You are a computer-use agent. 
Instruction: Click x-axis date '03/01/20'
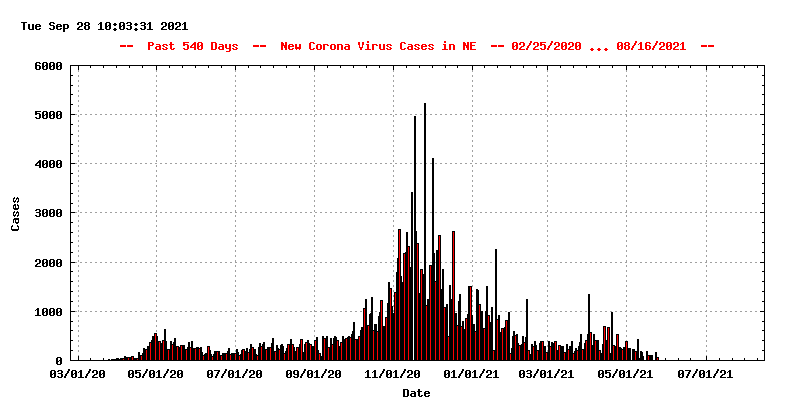(x=77, y=374)
